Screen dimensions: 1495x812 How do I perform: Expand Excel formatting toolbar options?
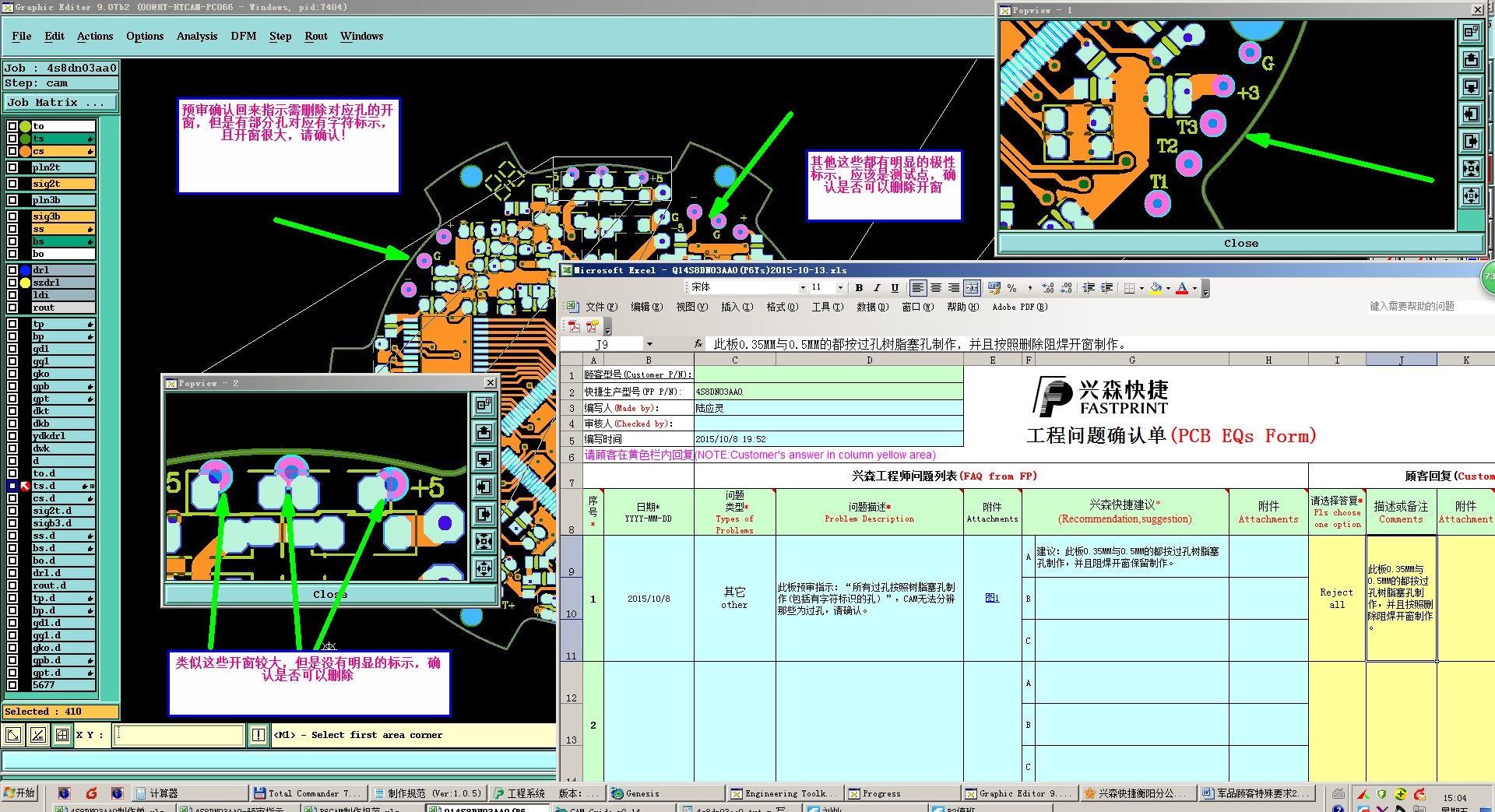point(1205,290)
